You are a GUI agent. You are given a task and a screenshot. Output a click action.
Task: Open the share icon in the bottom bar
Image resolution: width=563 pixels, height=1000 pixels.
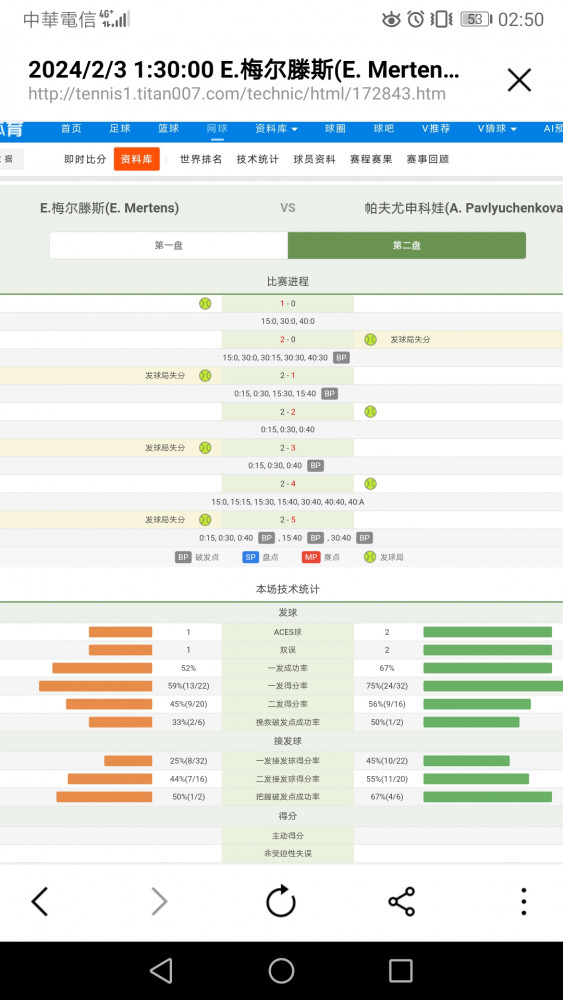pos(402,902)
